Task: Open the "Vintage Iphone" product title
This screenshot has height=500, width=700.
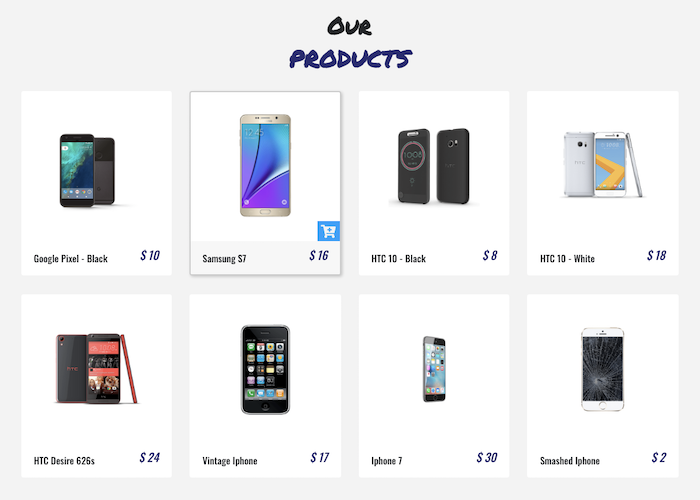Action: tap(230, 461)
